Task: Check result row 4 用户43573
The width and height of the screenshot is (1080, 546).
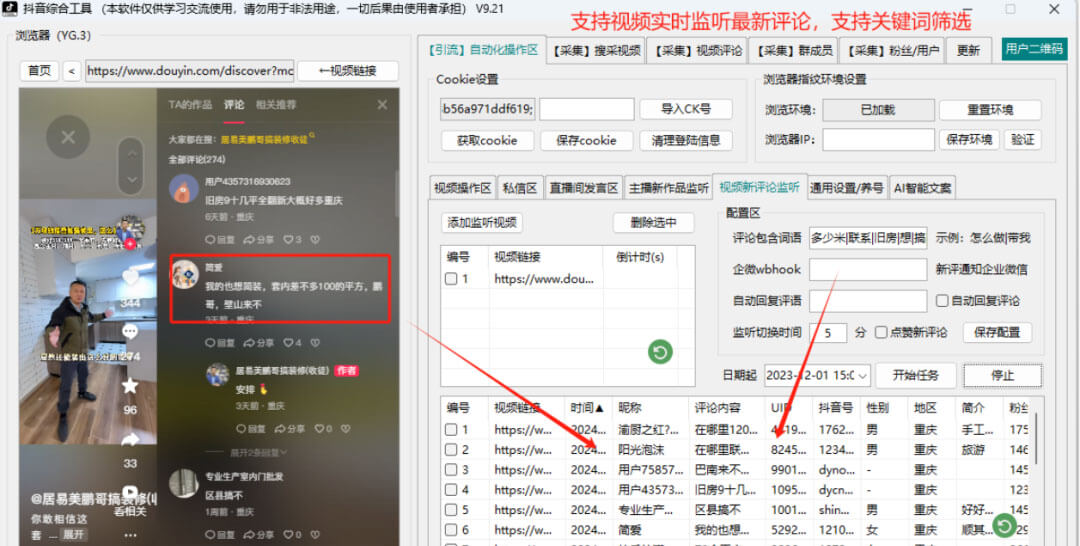Action: tap(451, 490)
